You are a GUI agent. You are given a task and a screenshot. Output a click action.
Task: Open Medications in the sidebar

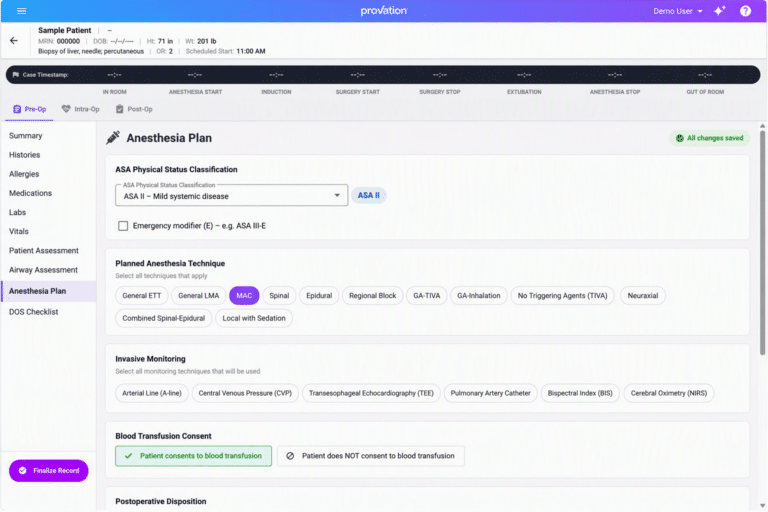click(x=30, y=193)
